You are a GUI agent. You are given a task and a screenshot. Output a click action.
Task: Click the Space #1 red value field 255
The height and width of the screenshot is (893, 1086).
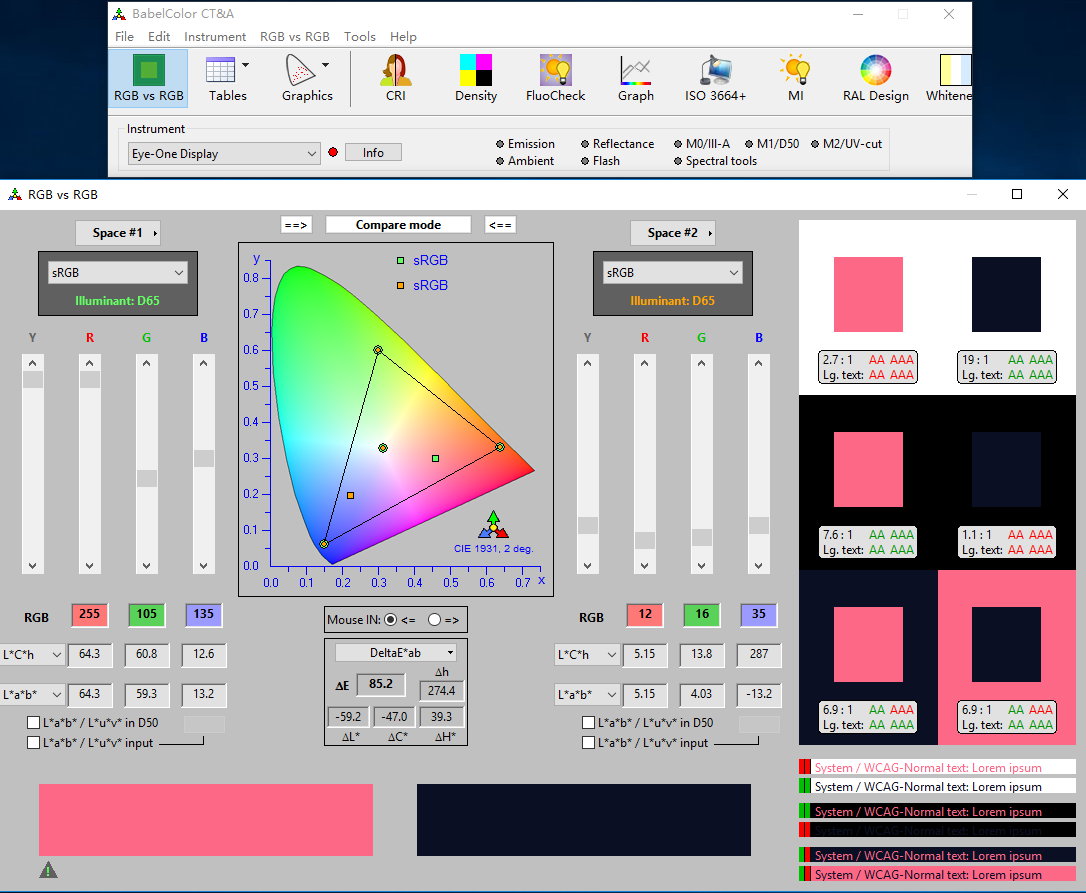[89, 615]
